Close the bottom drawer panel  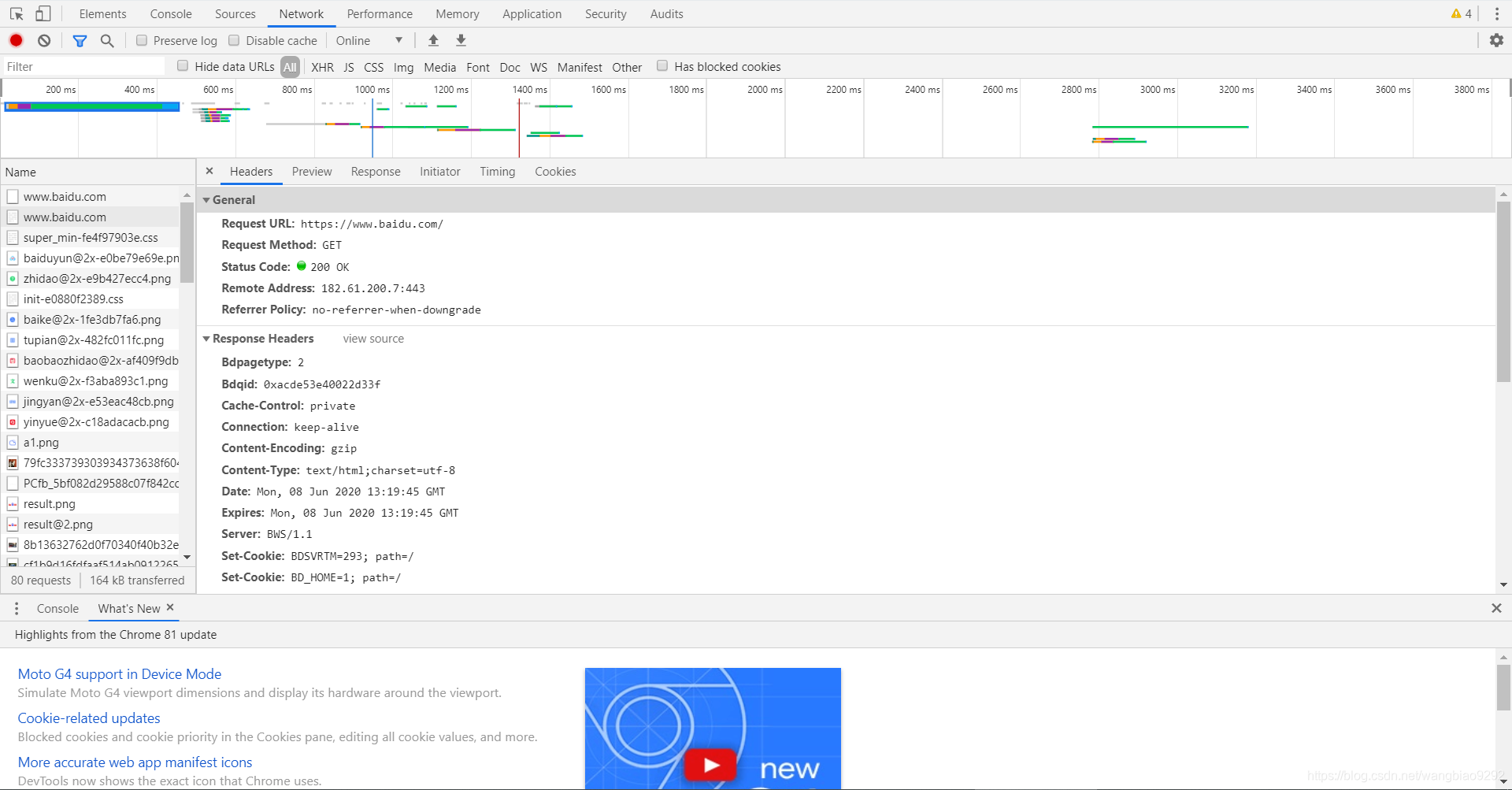(1496, 608)
